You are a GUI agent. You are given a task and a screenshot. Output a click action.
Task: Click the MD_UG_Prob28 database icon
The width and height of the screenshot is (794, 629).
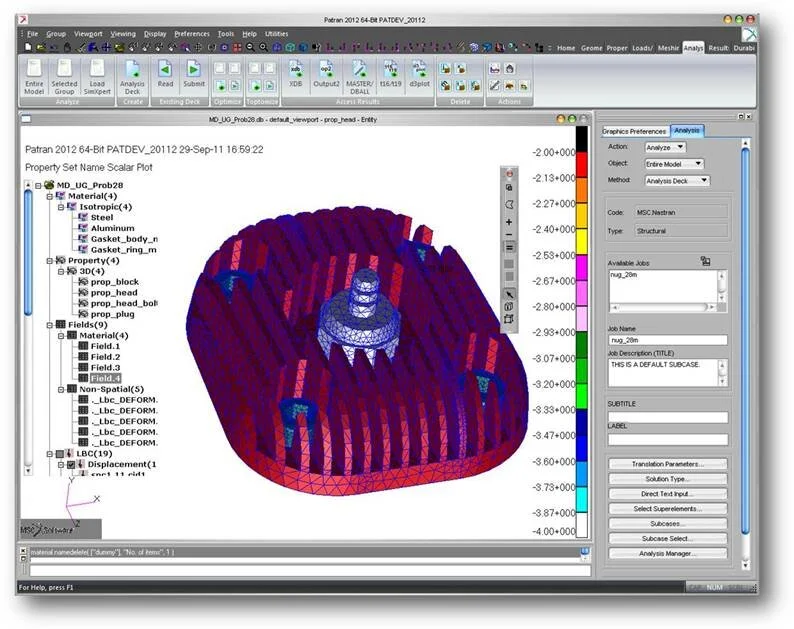49,185
